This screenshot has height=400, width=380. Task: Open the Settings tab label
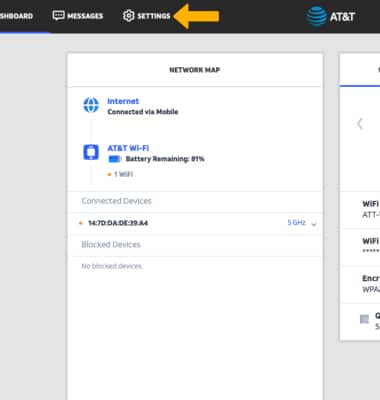point(154,16)
